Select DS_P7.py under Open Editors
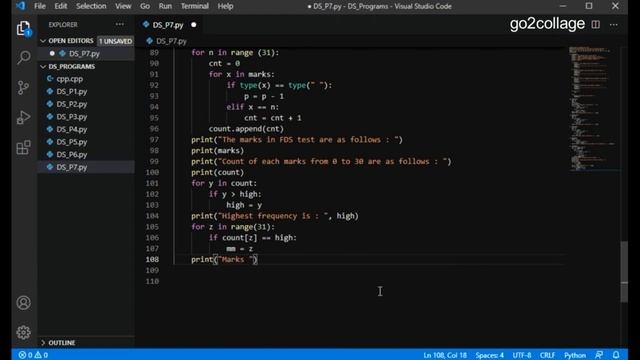The height and width of the screenshot is (360, 640). point(87,53)
